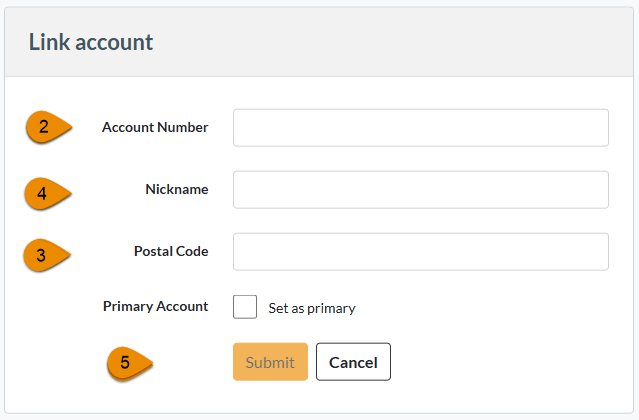Click the orange callout marker numbered 5
The width and height of the screenshot is (639, 420).
[128, 363]
